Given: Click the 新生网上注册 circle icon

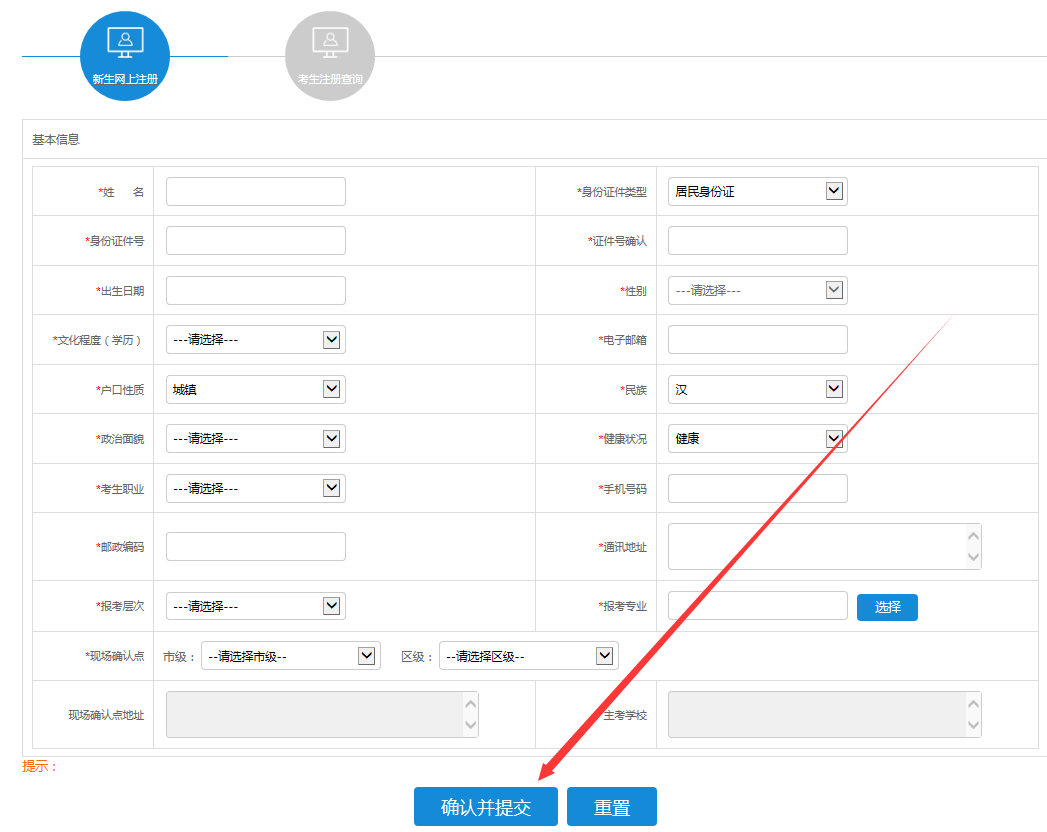Looking at the screenshot, I should coord(125,56).
